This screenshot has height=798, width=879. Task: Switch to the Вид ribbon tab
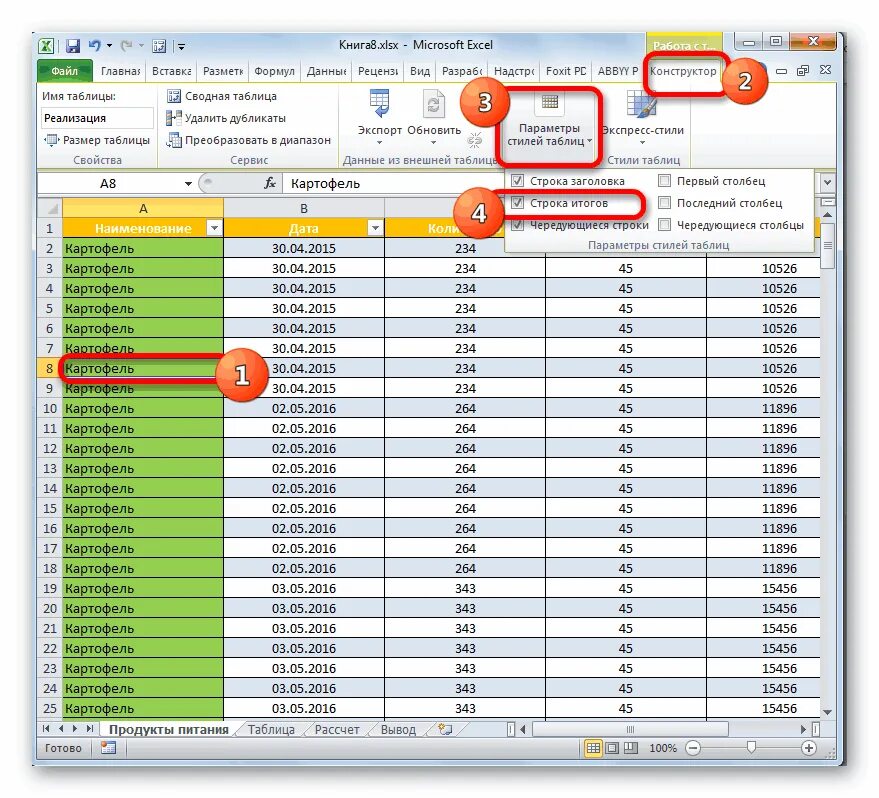click(x=419, y=71)
